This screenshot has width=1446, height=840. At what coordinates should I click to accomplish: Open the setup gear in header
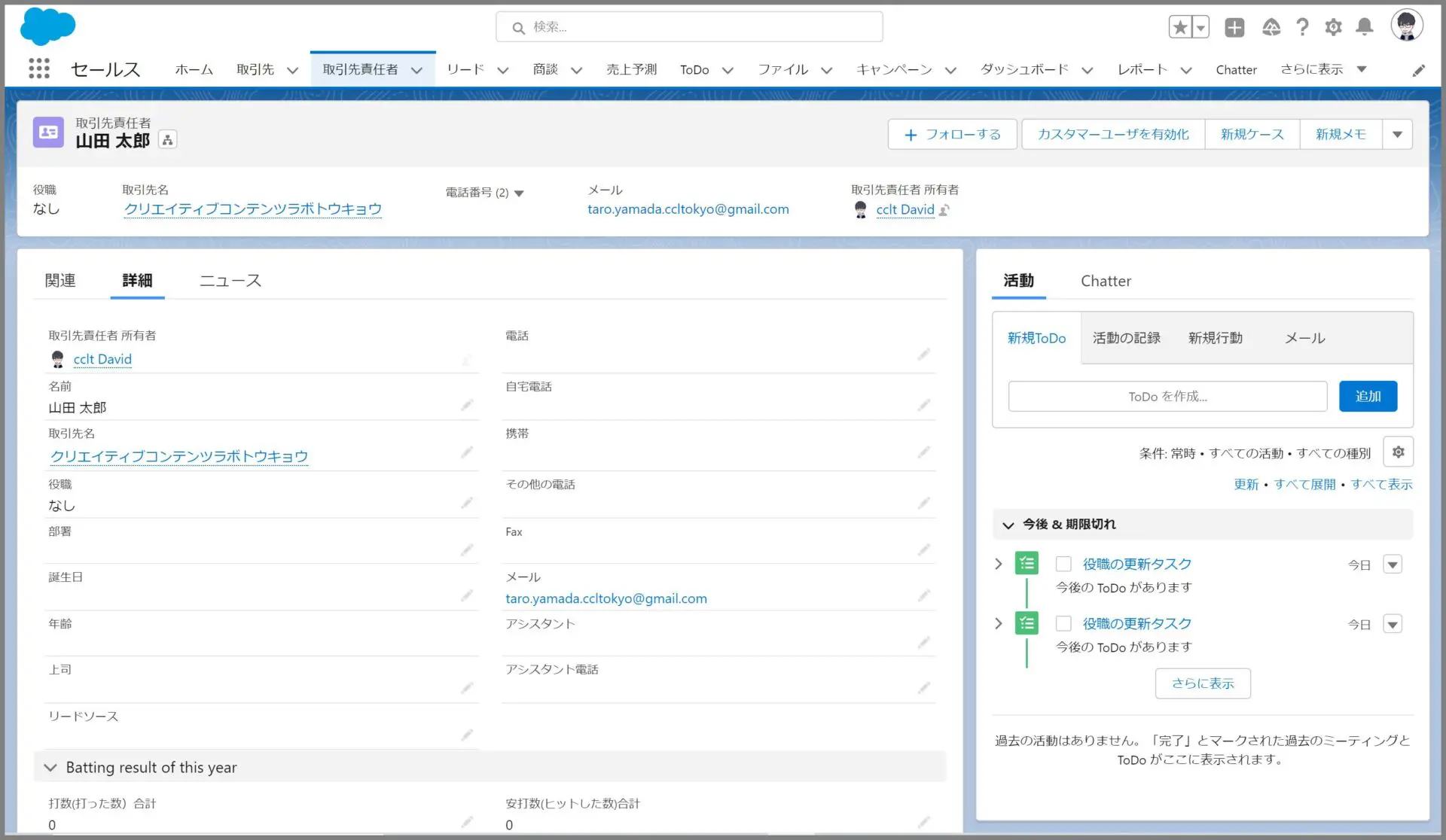coord(1333,28)
